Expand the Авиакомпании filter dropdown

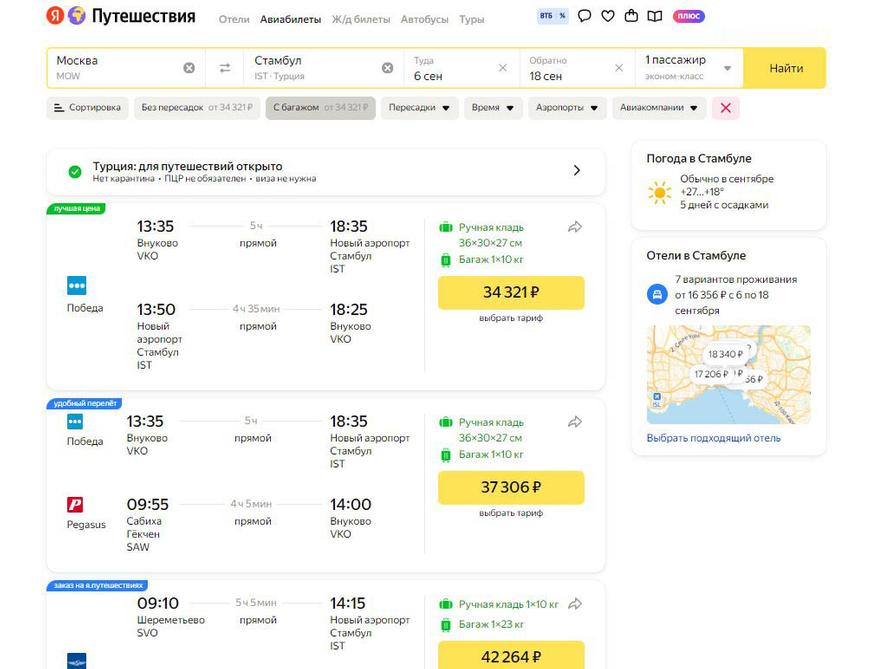point(659,108)
